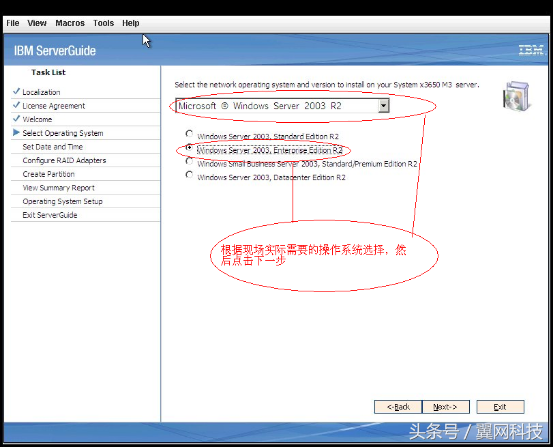Click the Exit ServerGuide task
554x447 pixels.
pos(50,215)
